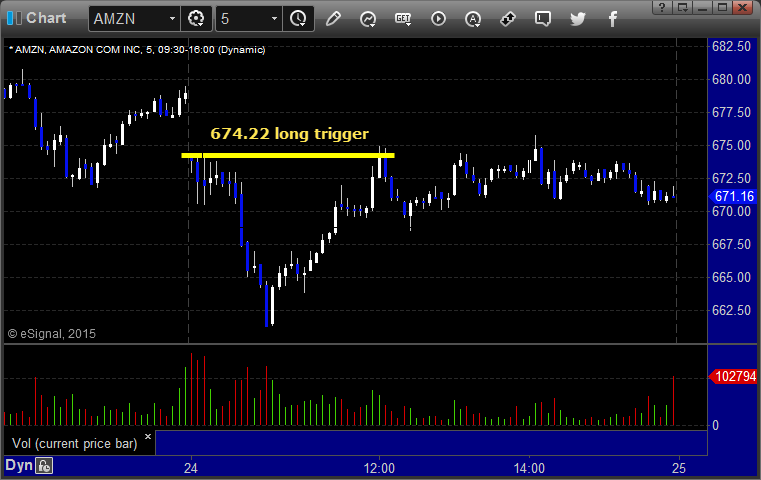
Task: Toggle the Dyn lock icon
Action: pyautogui.click(x=44, y=466)
